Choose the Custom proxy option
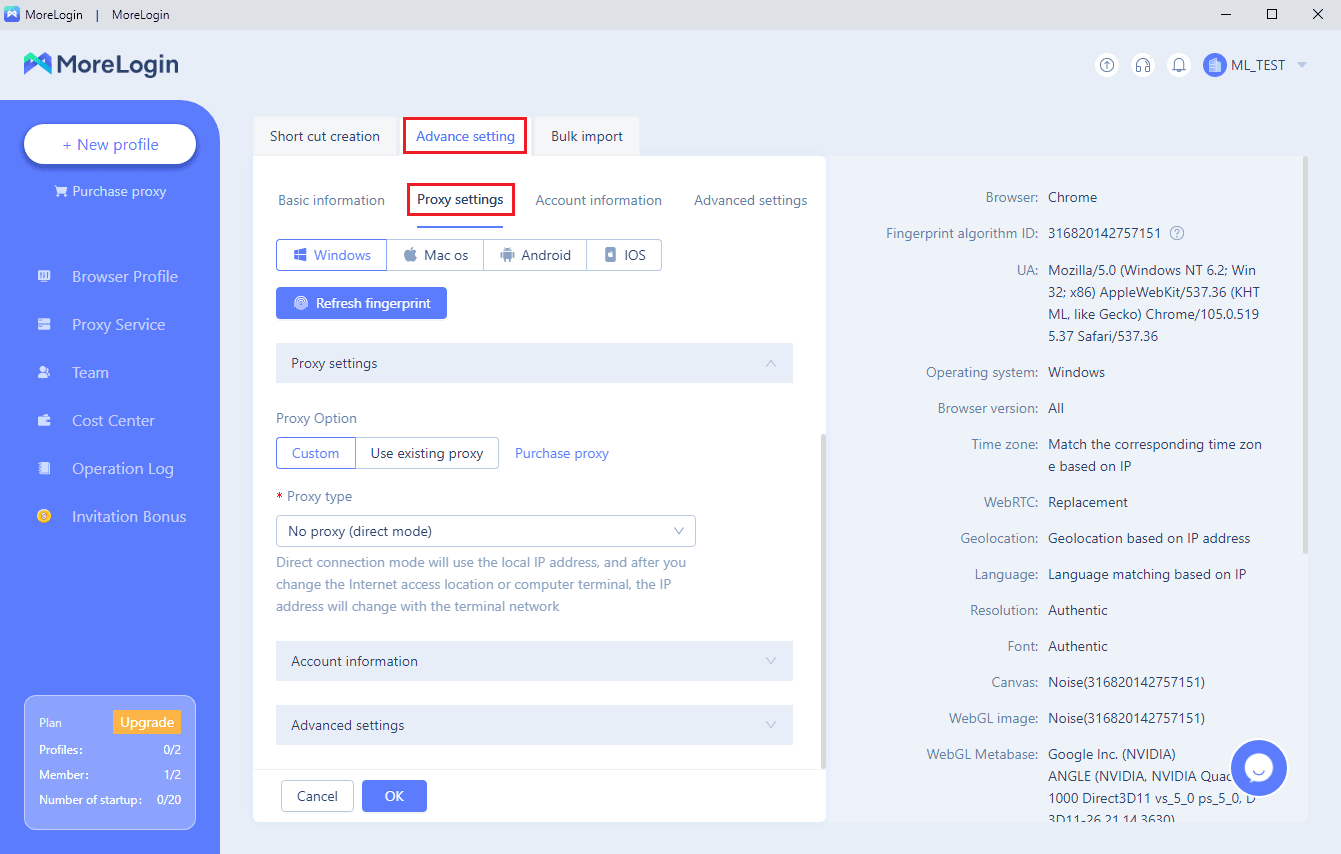 316,453
